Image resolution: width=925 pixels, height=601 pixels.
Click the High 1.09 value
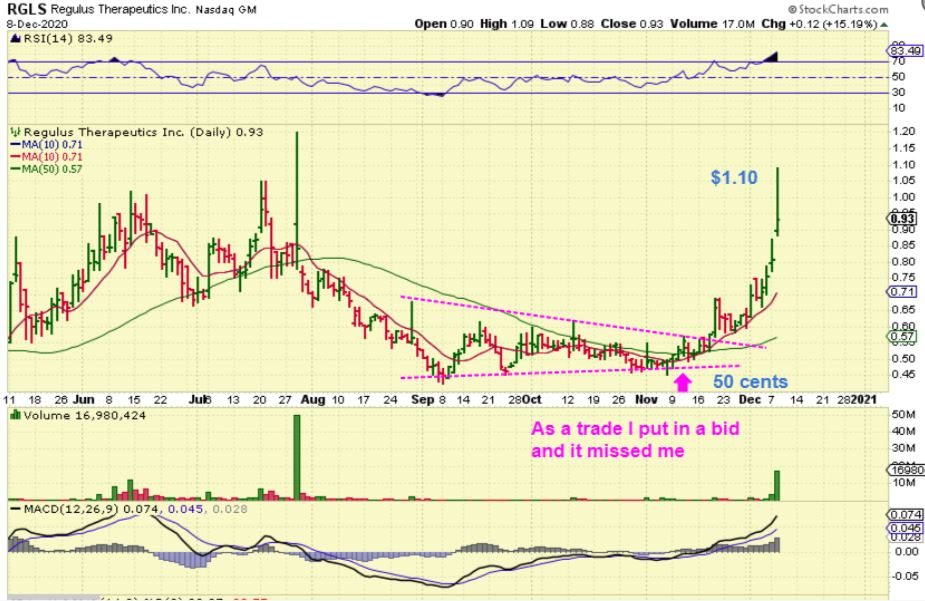507,24
